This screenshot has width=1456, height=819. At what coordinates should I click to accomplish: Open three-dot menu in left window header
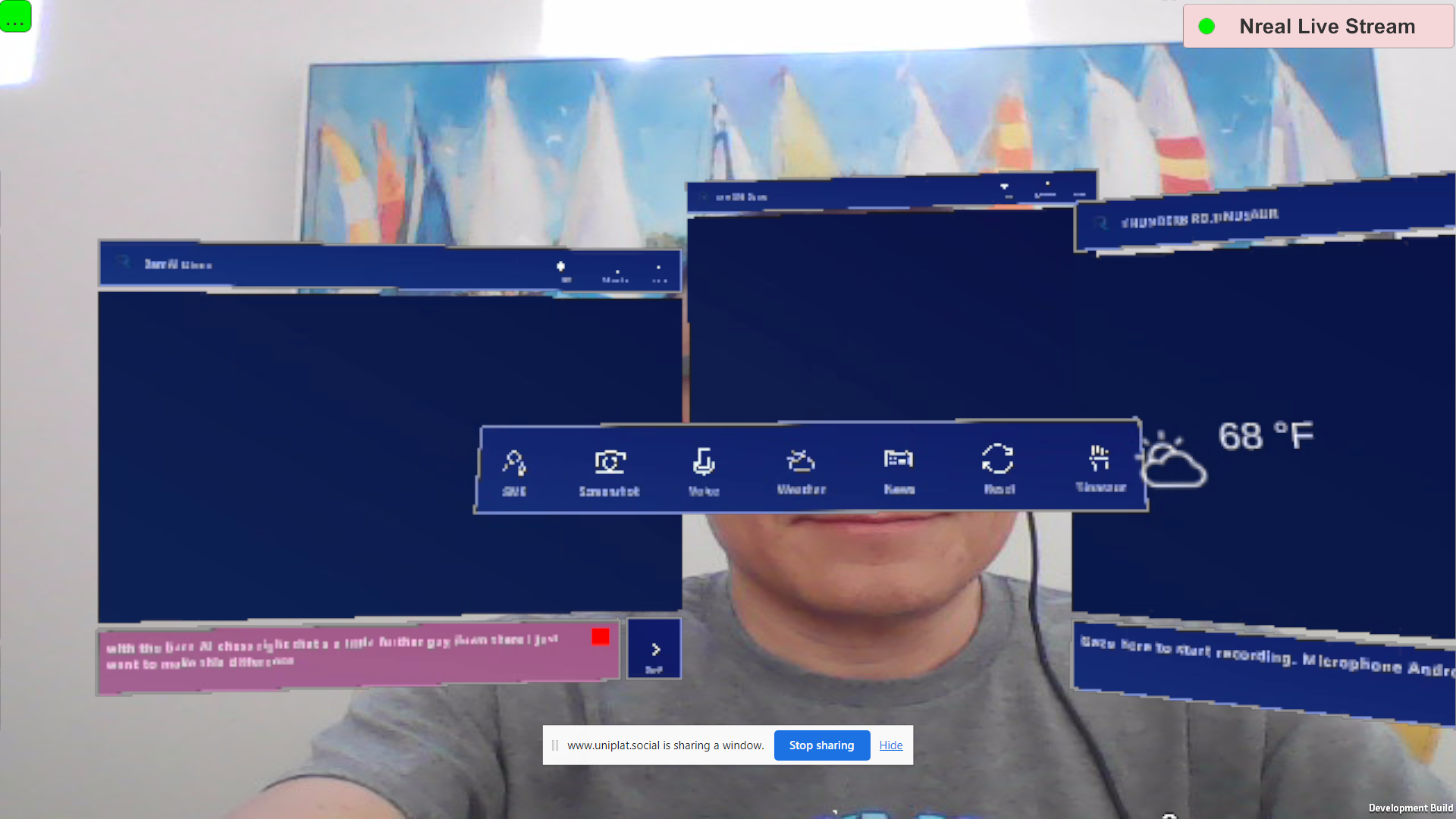(659, 273)
